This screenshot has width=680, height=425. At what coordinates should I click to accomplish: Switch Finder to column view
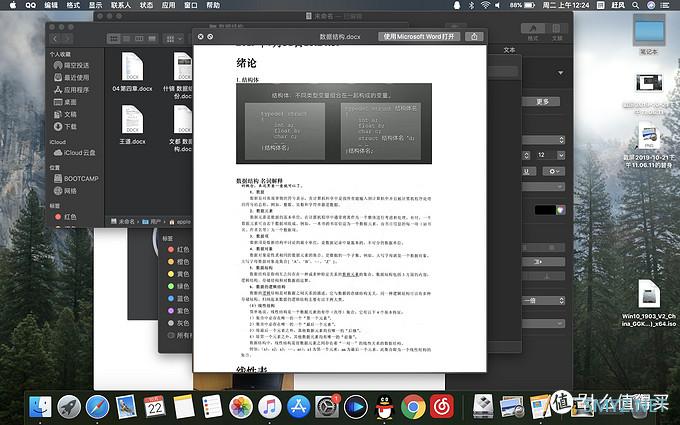(139, 39)
